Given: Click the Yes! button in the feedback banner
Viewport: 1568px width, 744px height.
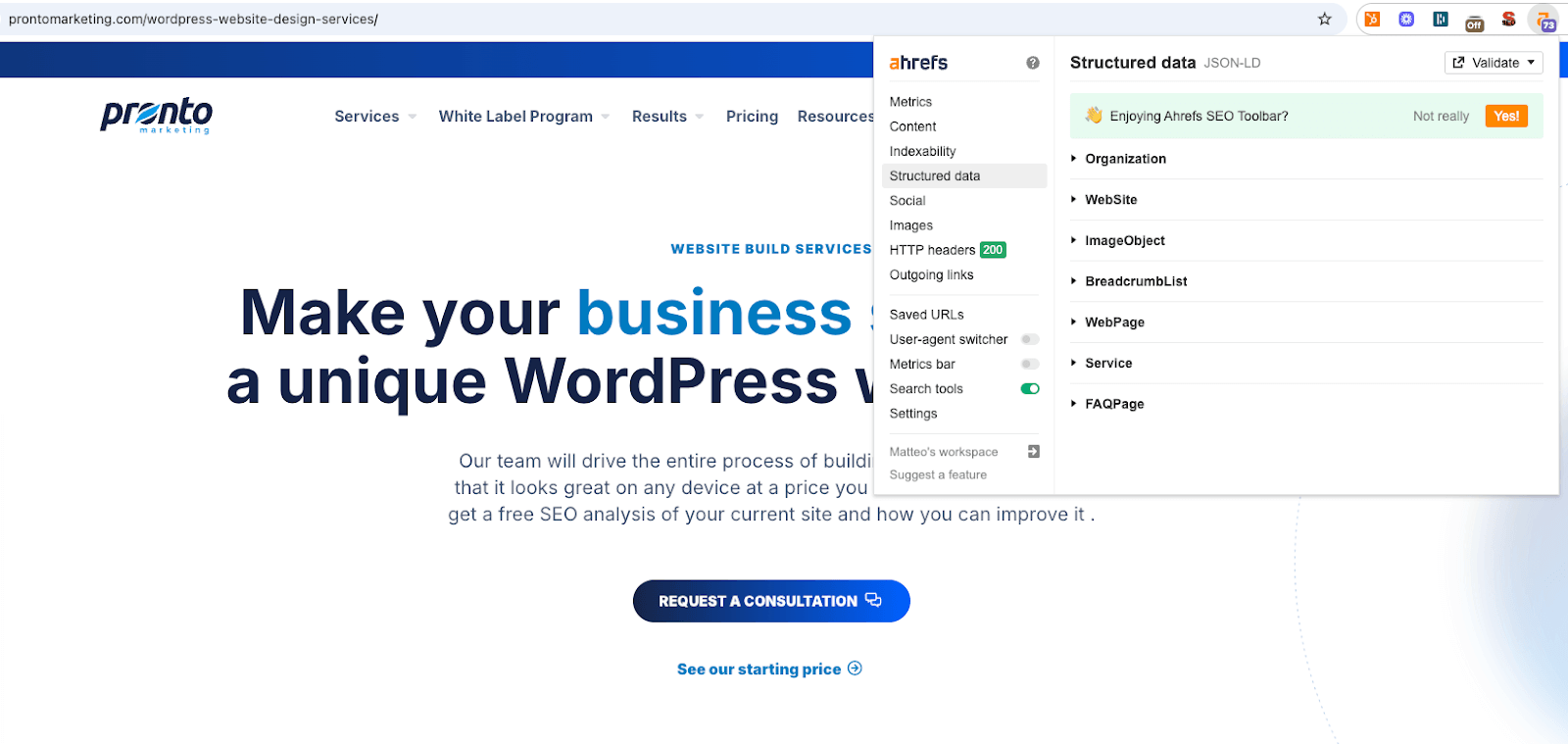Looking at the screenshot, I should tap(1506, 116).
